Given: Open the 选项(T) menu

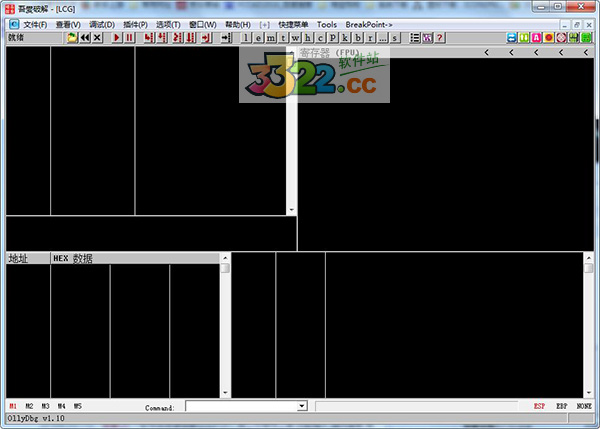Looking at the screenshot, I should (x=168, y=25).
